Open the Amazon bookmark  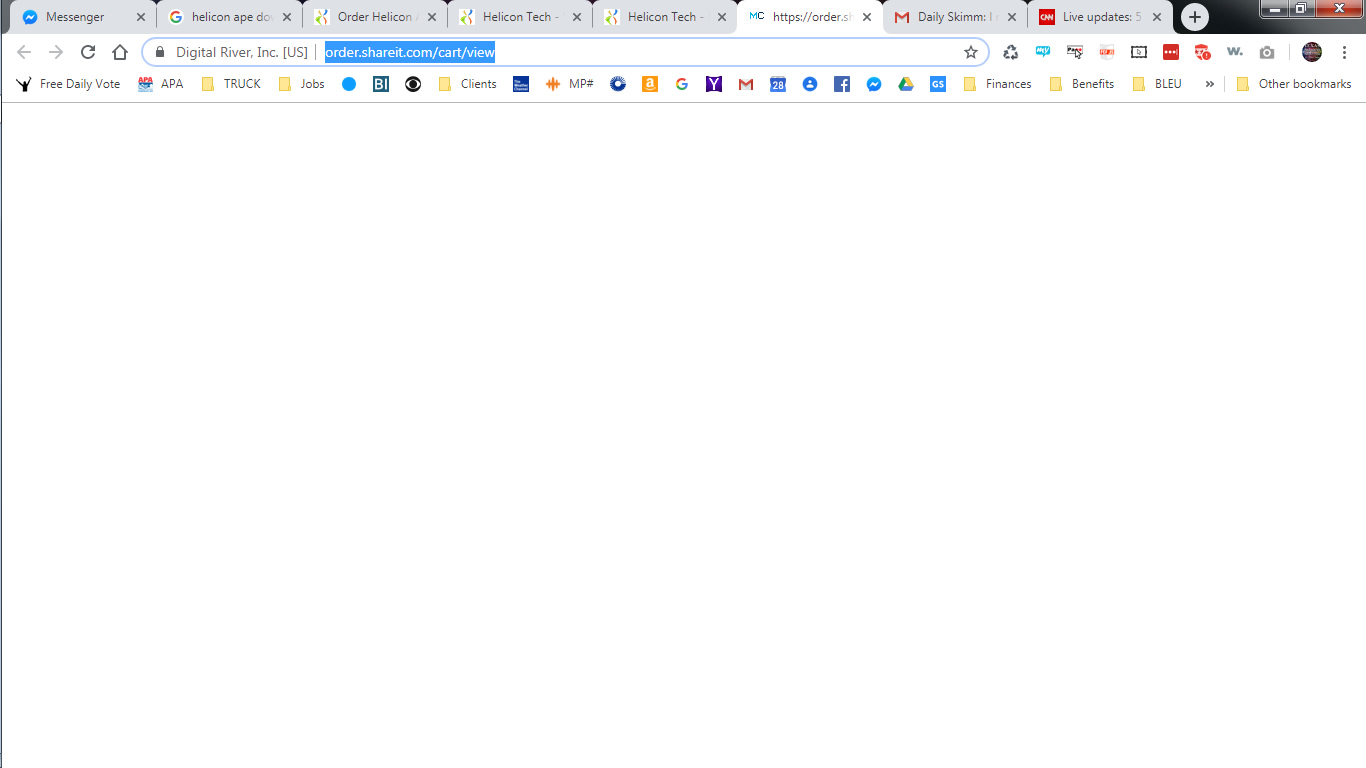649,84
